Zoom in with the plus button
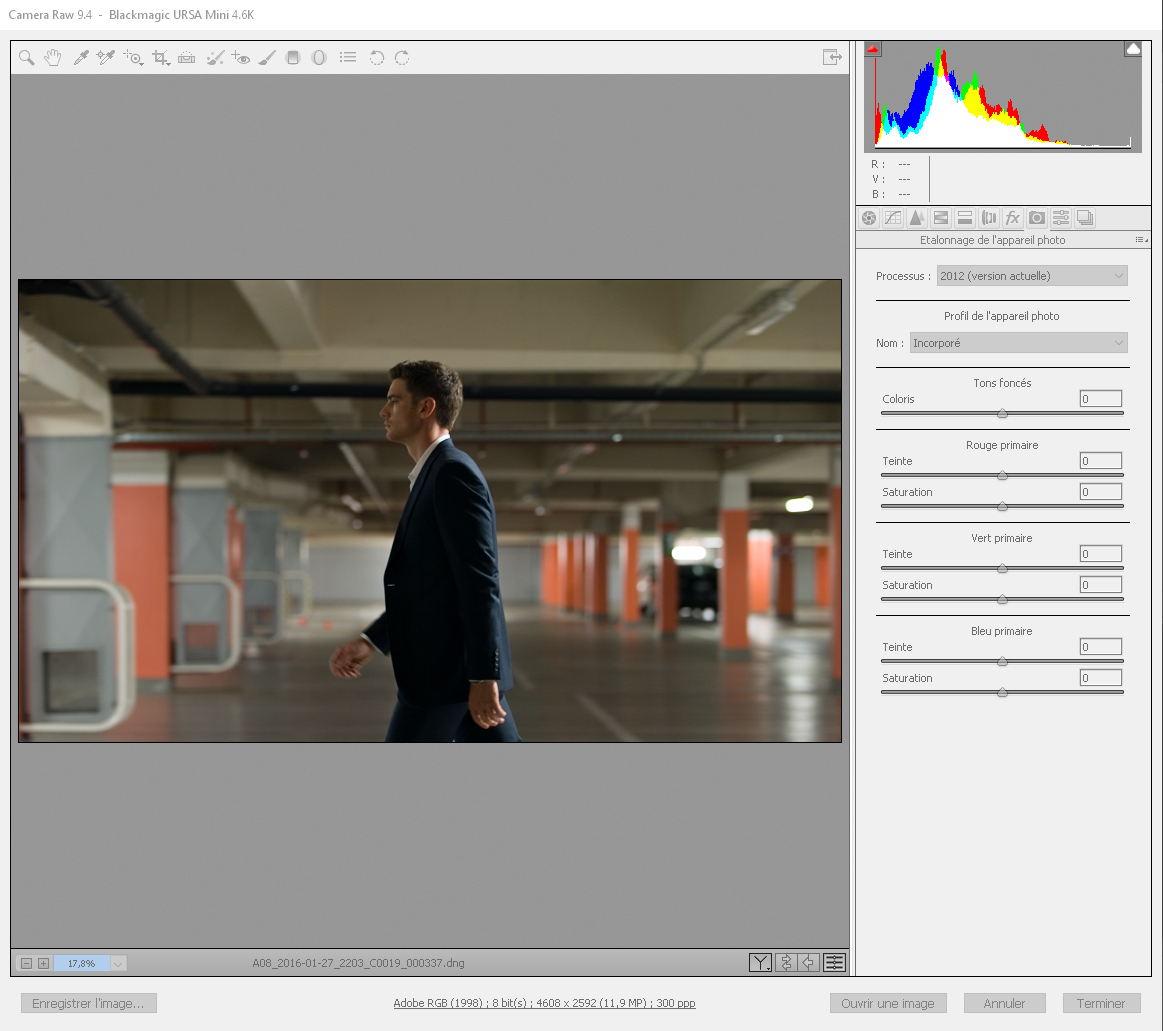The height and width of the screenshot is (1031, 1163). [44, 964]
